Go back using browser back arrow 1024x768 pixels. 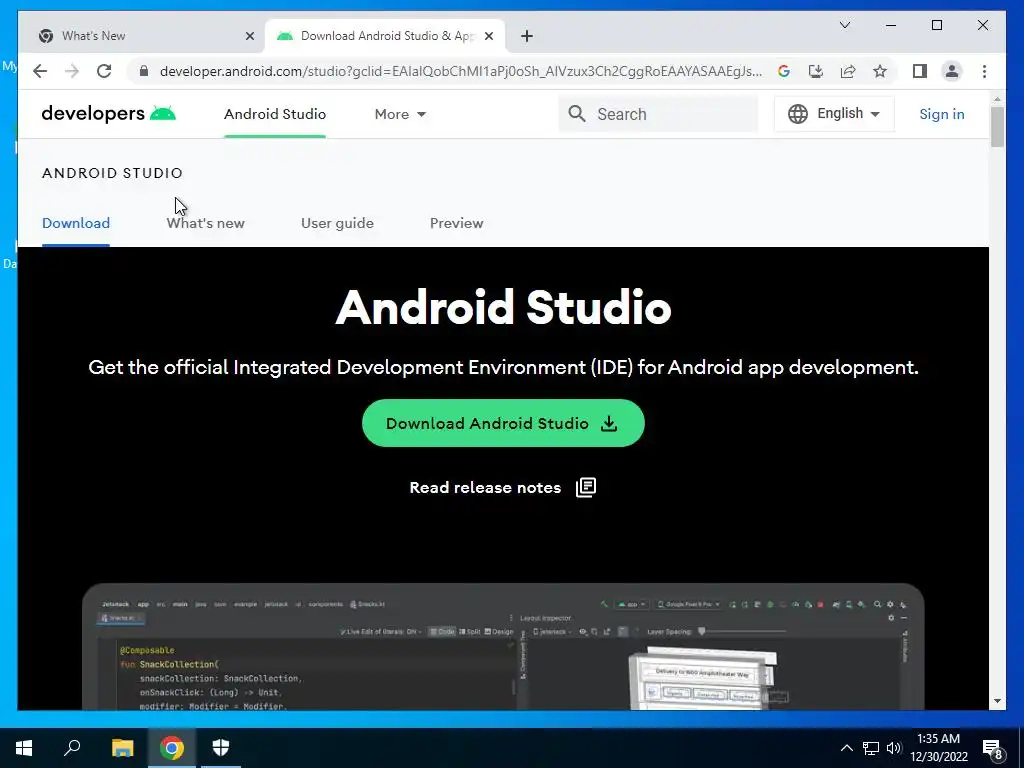tap(40, 71)
